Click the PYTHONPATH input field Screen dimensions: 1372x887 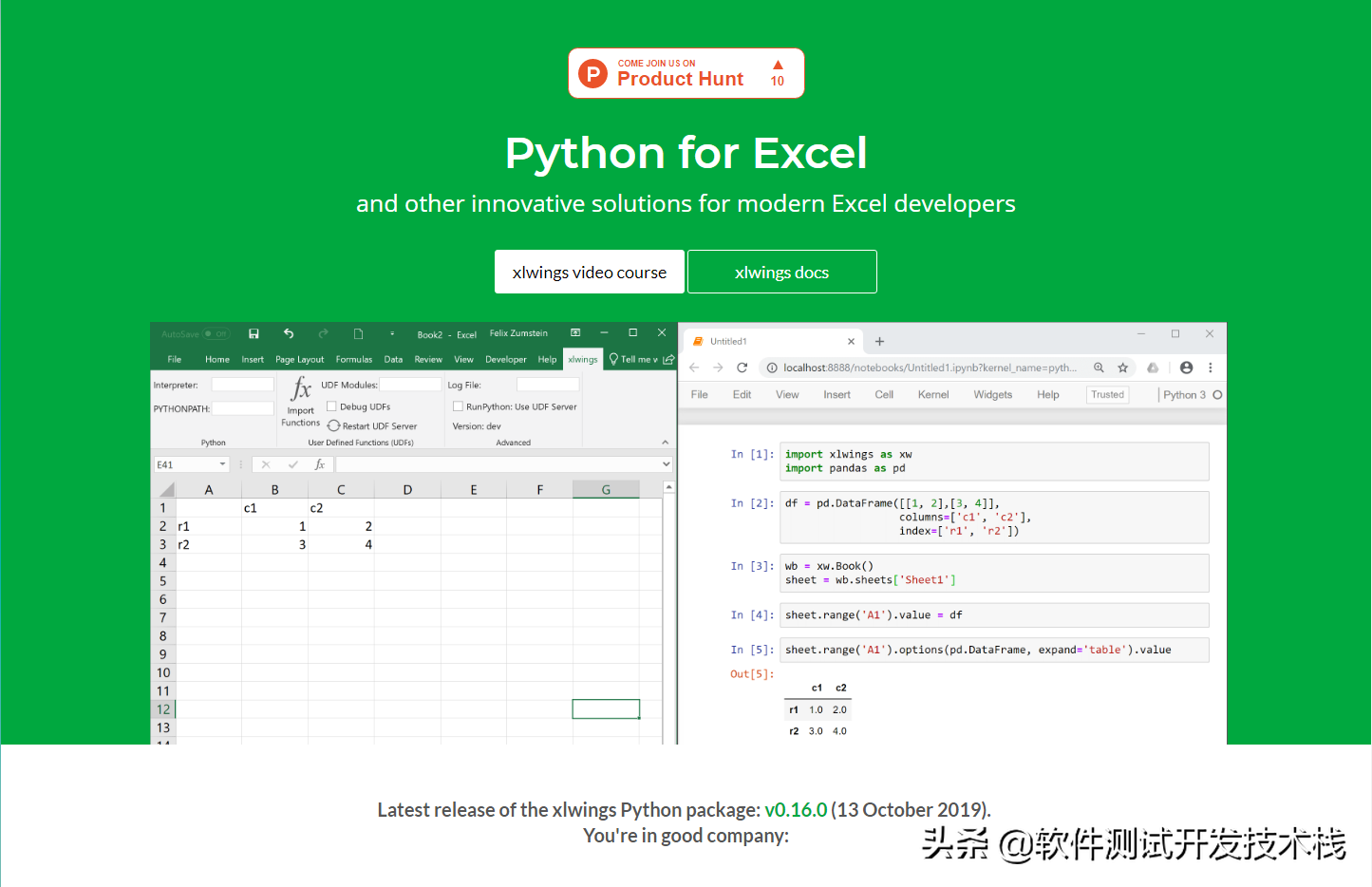pyautogui.click(x=243, y=408)
